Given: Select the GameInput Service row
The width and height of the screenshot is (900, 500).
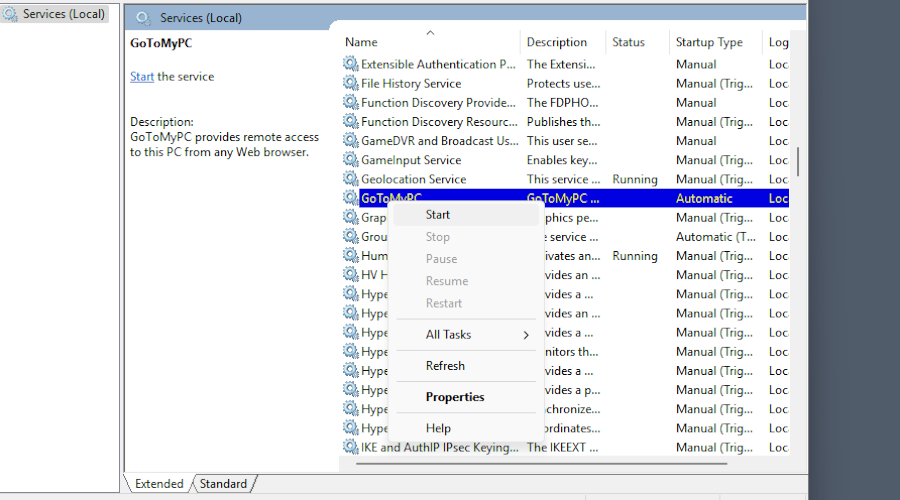Looking at the screenshot, I should 565,160.
